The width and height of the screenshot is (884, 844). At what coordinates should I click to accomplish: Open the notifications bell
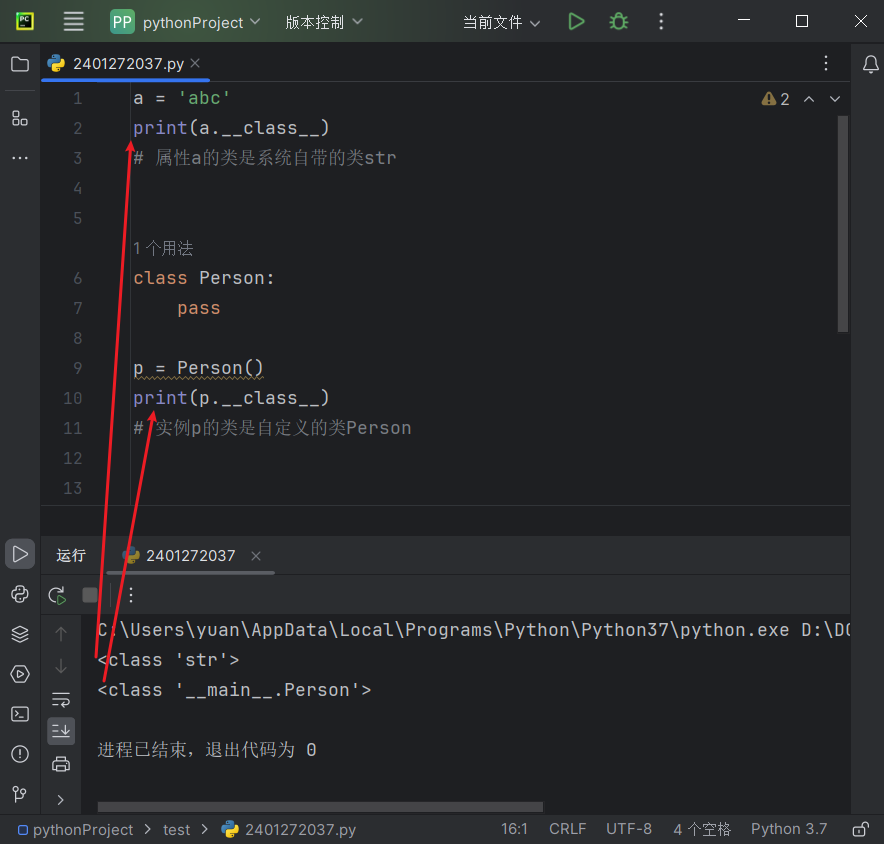click(870, 64)
